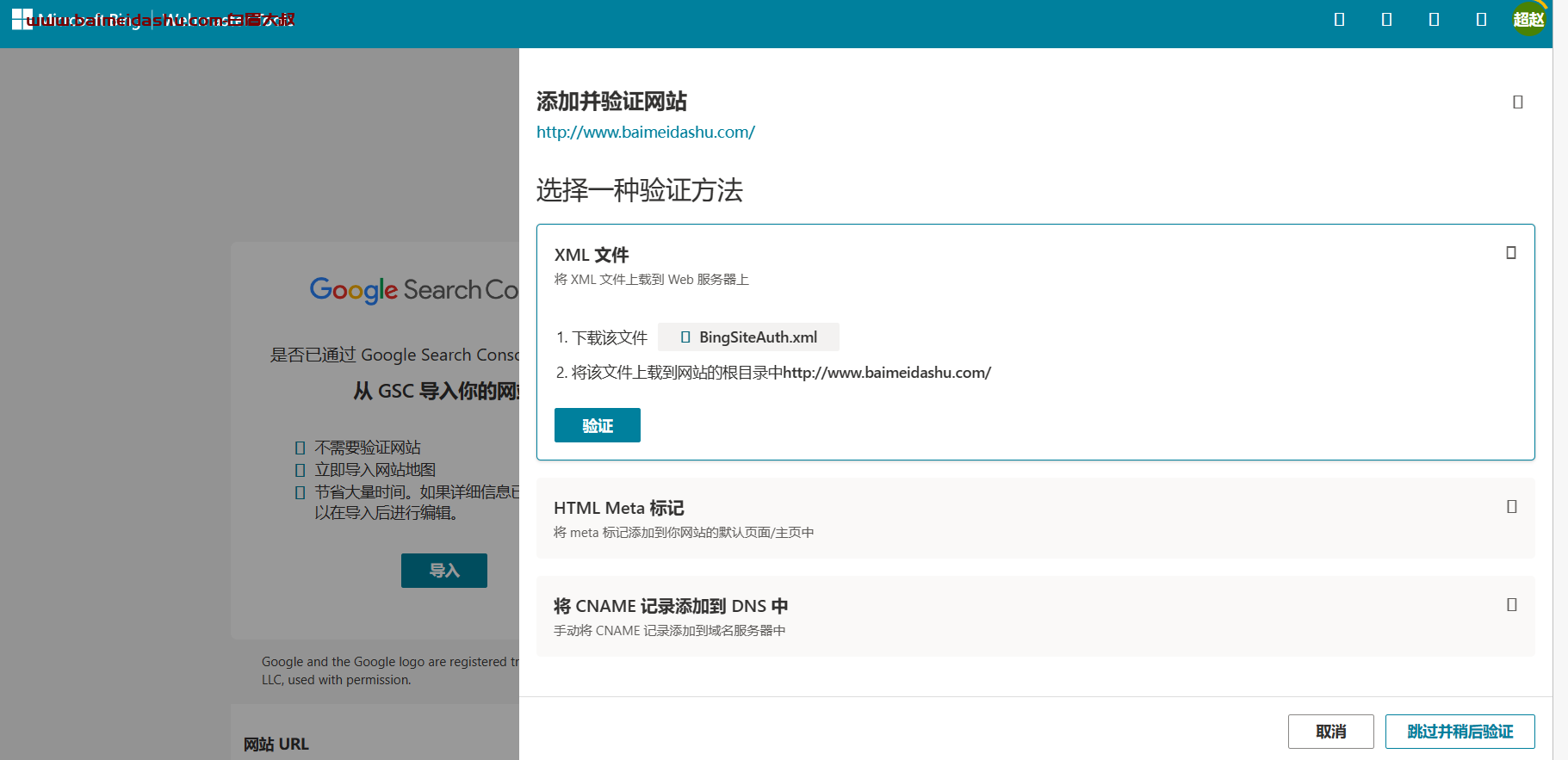
Task: Click the third header toolbar icon
Action: coord(1434,20)
